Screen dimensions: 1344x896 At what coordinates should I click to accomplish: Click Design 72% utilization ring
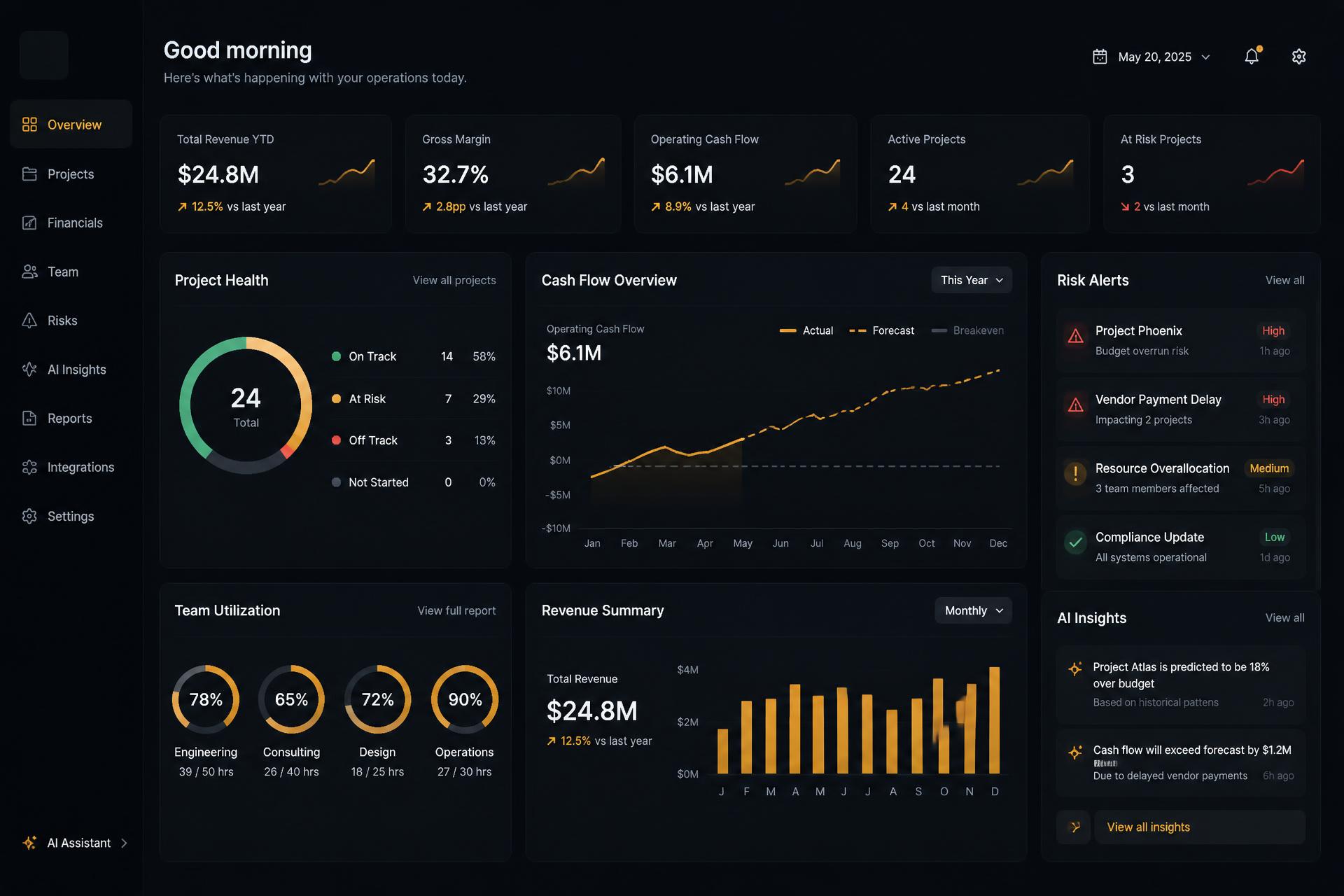(377, 699)
